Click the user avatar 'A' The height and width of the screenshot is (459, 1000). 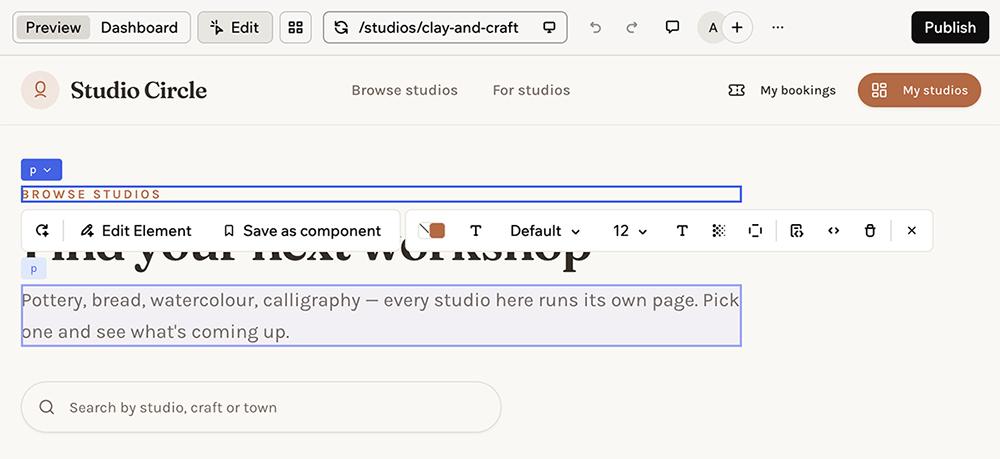(x=712, y=27)
